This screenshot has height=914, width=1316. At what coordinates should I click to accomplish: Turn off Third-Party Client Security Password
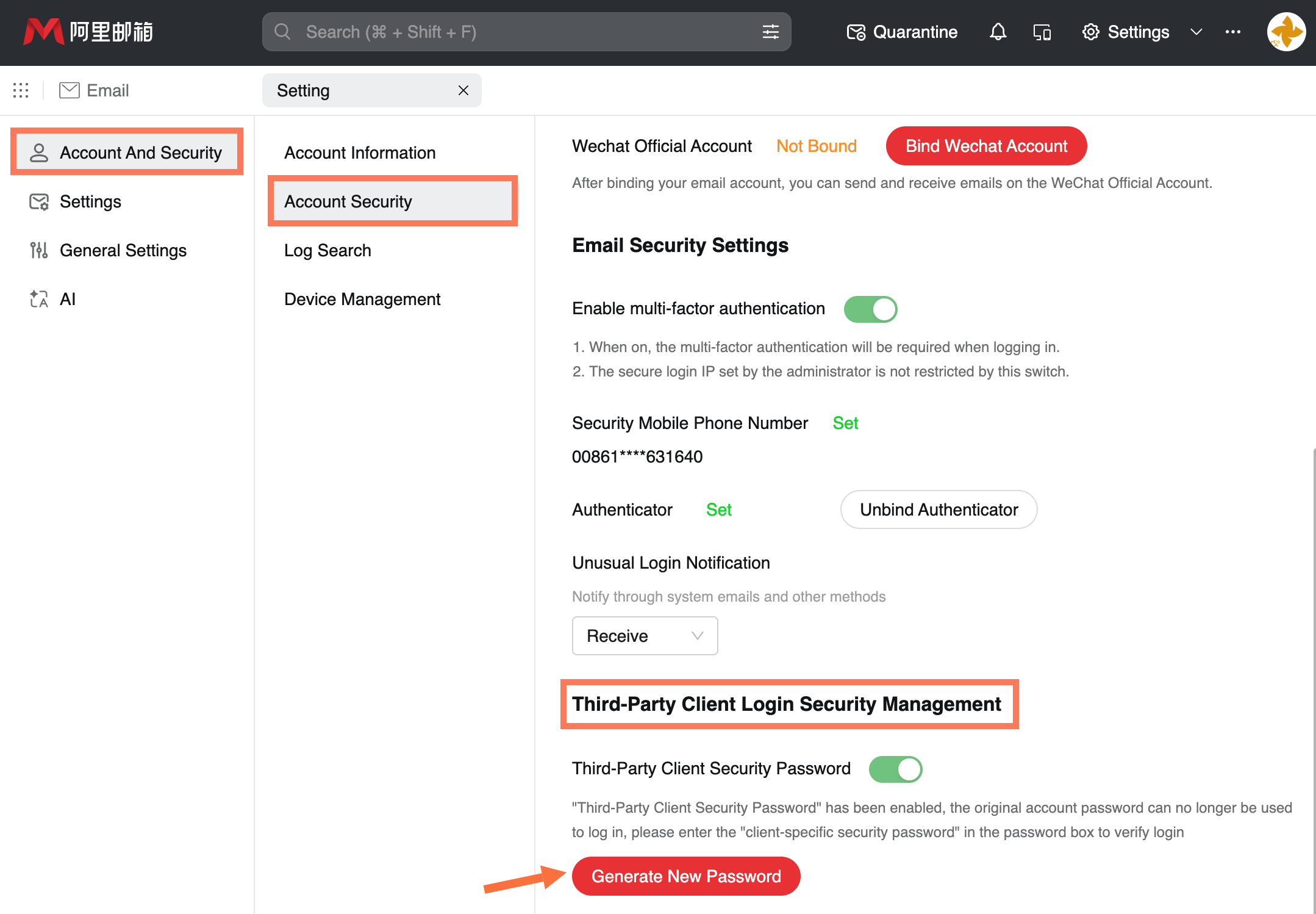895,769
